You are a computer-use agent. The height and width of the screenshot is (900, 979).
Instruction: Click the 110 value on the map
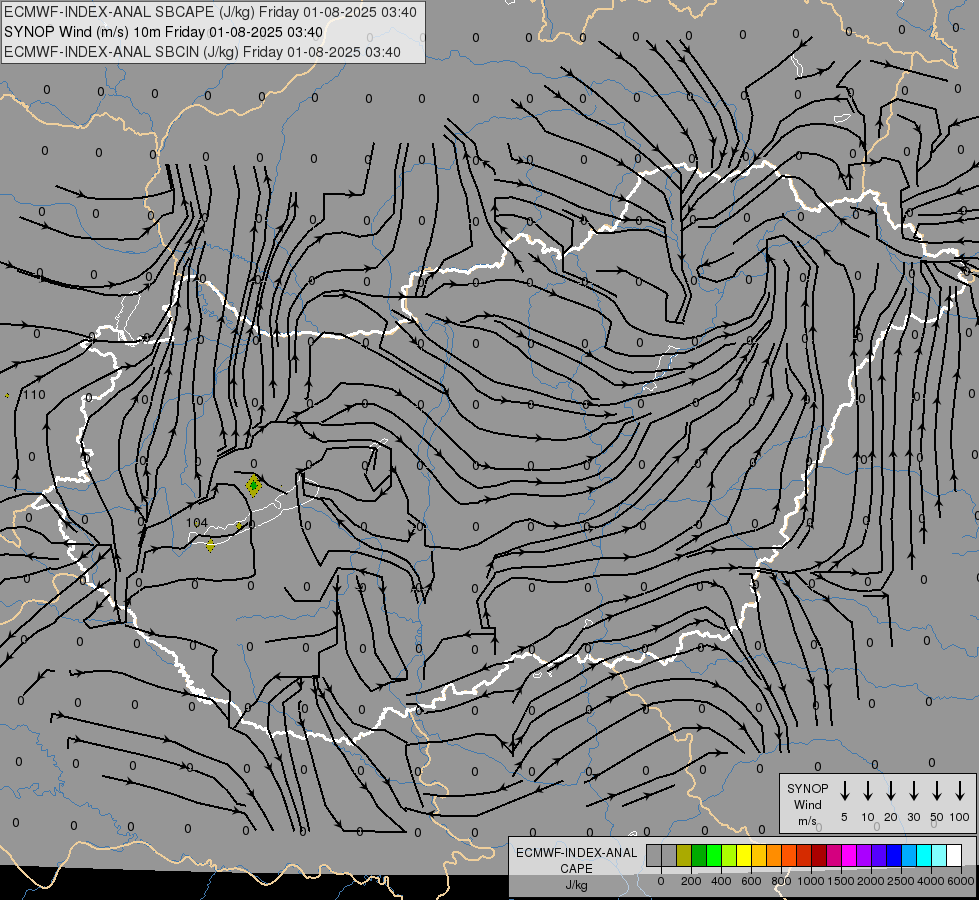pos(34,395)
